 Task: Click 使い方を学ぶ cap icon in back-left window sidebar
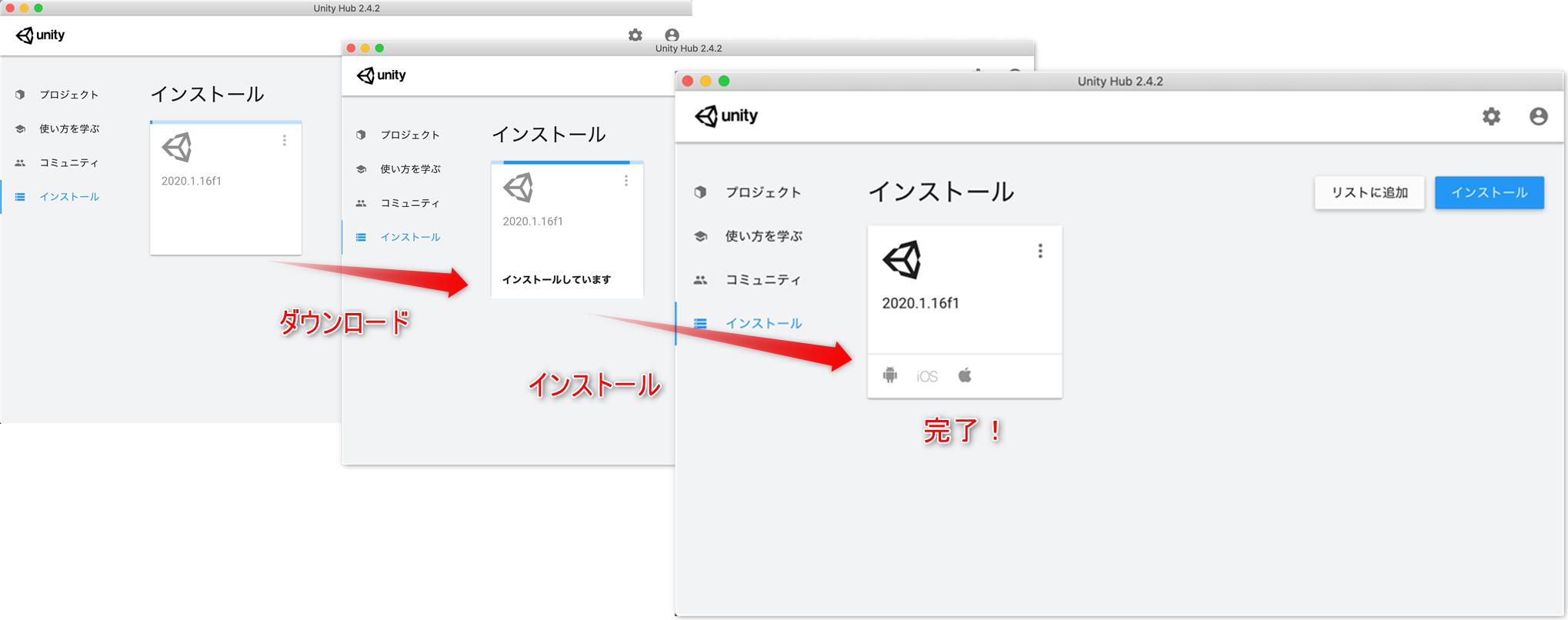tap(20, 128)
